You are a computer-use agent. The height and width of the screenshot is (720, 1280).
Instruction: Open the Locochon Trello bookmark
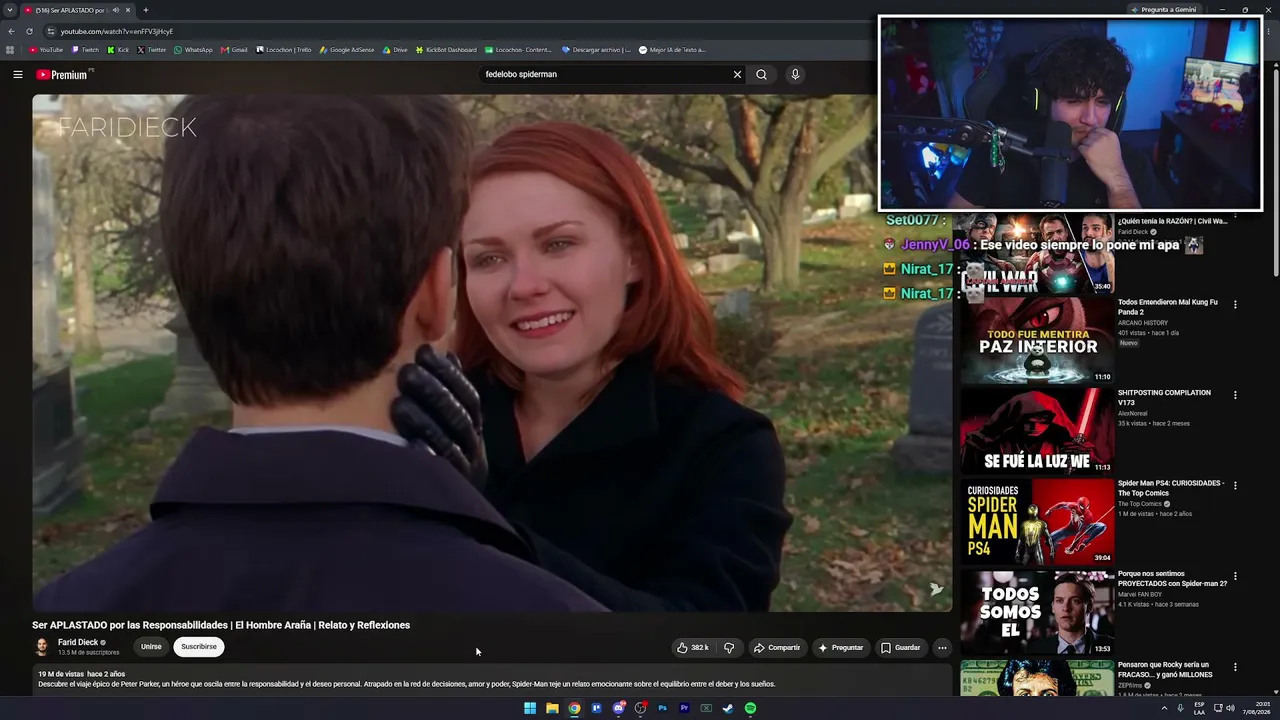point(284,50)
